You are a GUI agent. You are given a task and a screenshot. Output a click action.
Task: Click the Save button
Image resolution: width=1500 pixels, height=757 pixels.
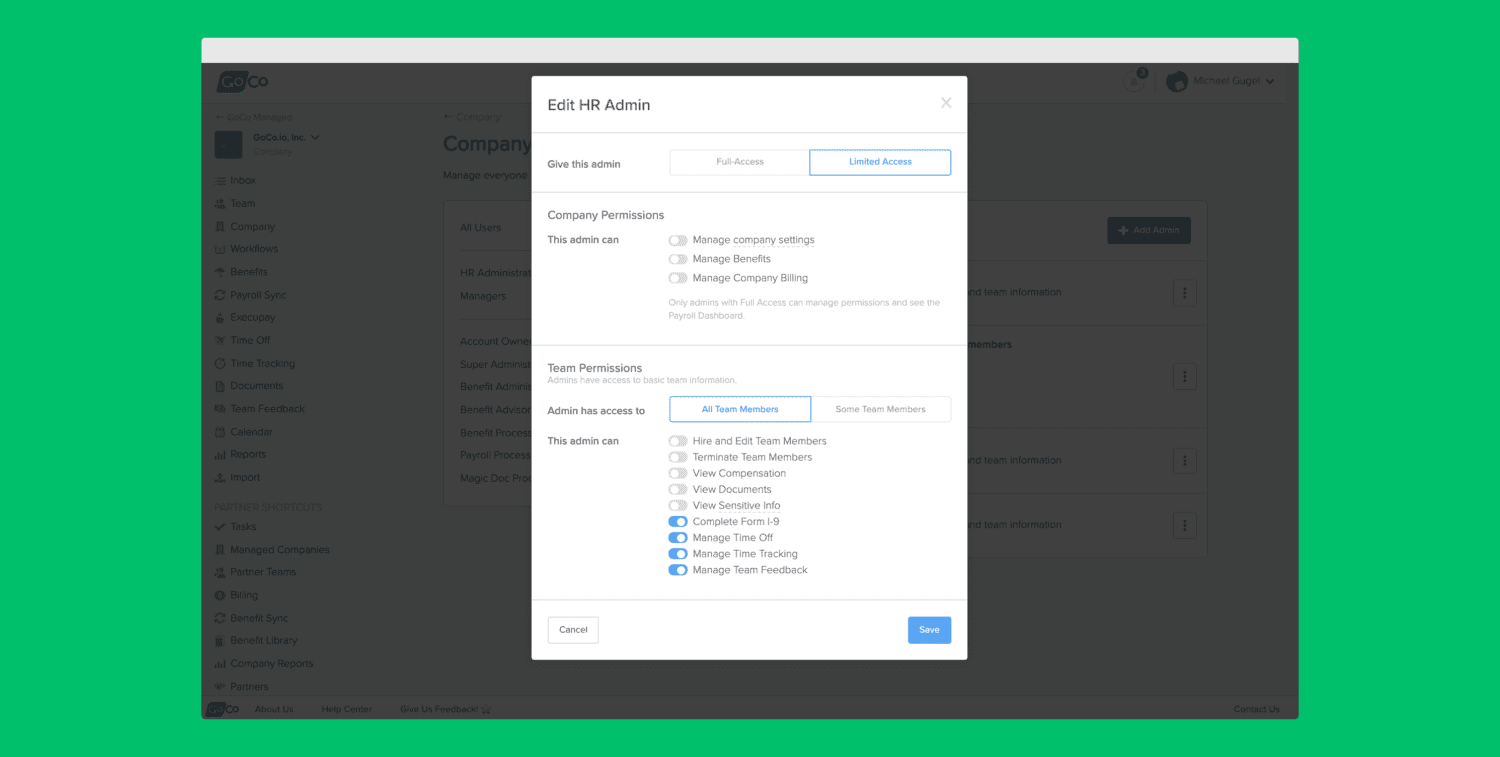pyautogui.click(x=929, y=630)
